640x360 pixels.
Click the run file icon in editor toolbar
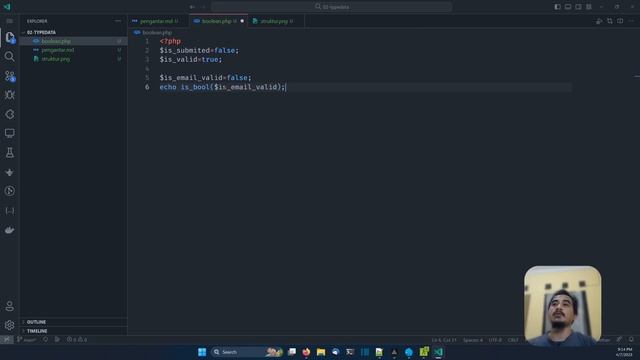[599, 21]
